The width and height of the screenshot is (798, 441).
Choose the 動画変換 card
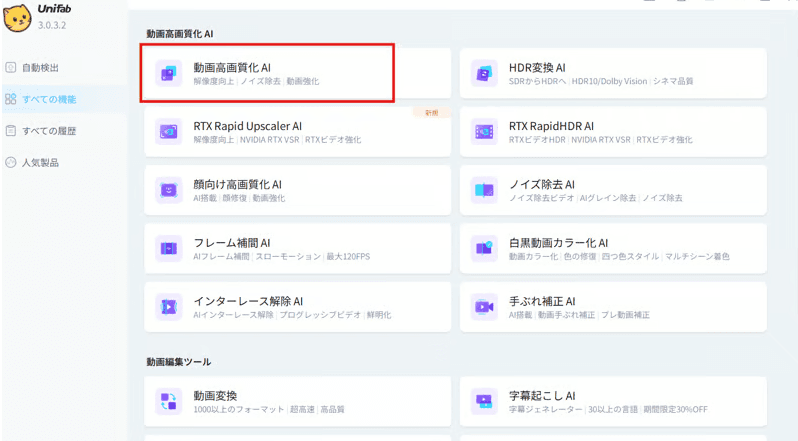298,401
